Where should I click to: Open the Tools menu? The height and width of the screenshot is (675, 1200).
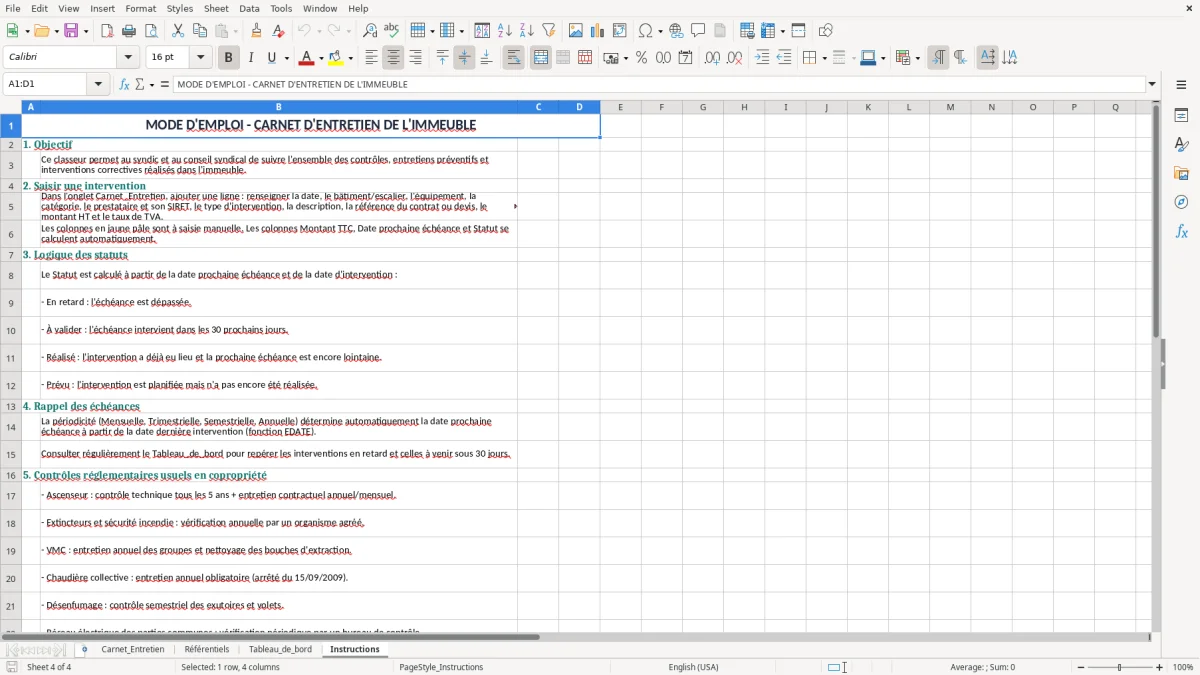281,8
